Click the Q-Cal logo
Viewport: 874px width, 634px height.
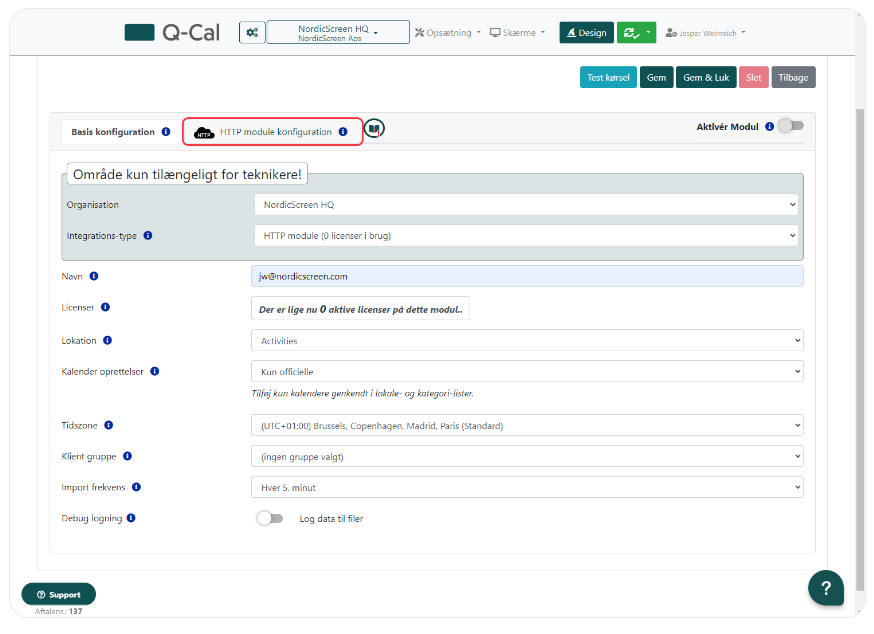pos(172,32)
